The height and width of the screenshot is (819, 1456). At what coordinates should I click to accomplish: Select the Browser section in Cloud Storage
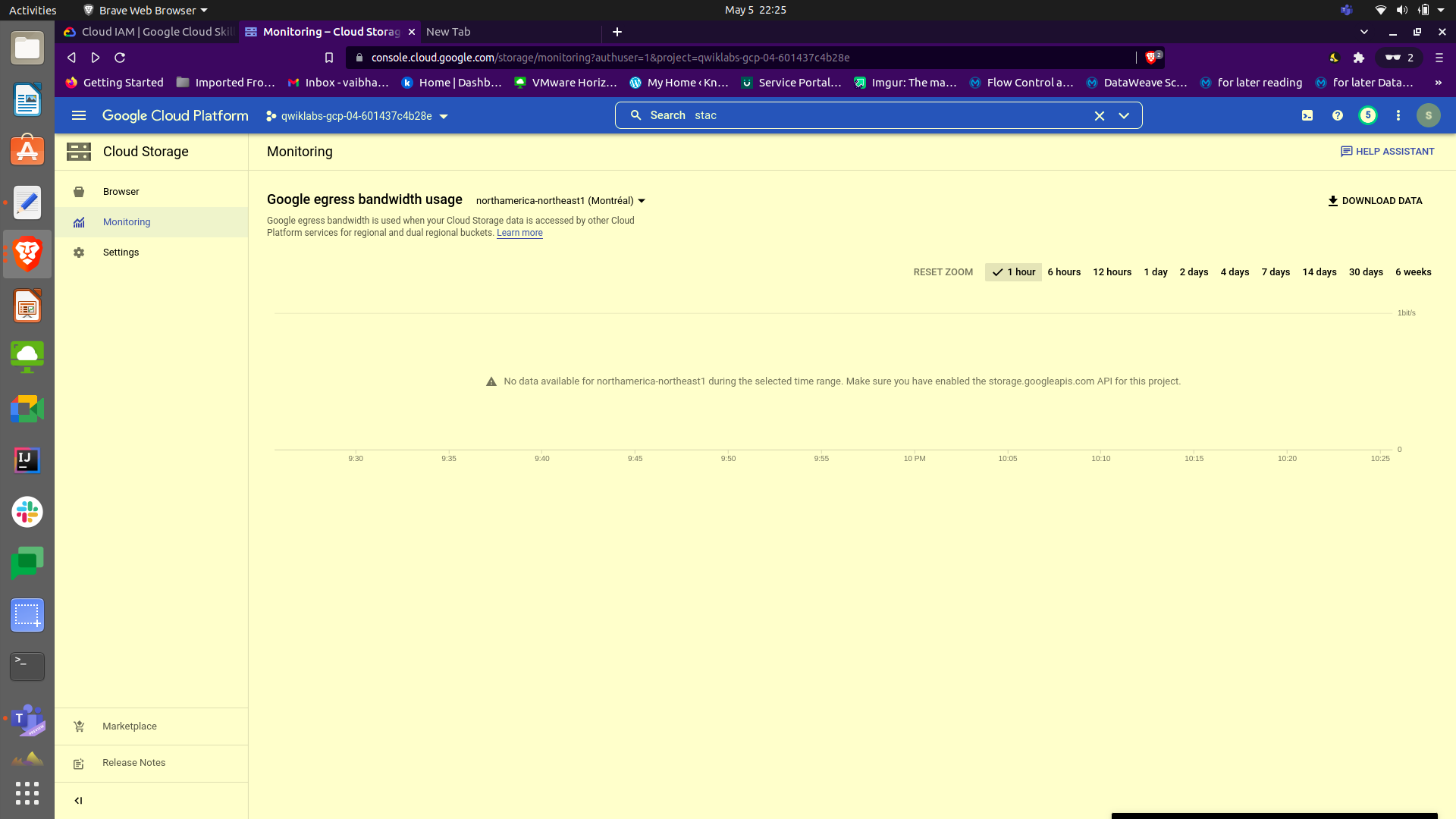pos(121,192)
